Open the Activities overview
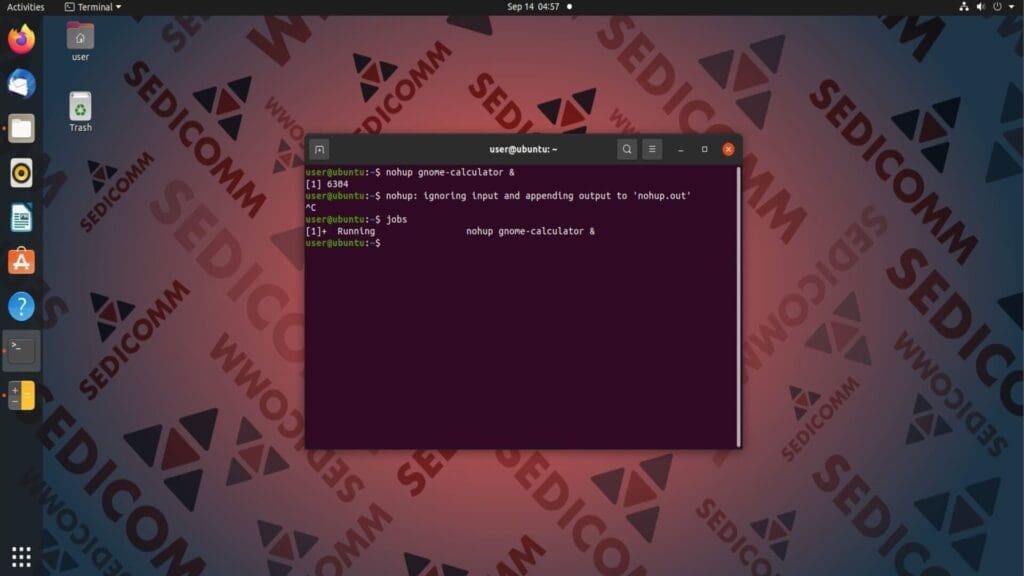 (x=25, y=7)
